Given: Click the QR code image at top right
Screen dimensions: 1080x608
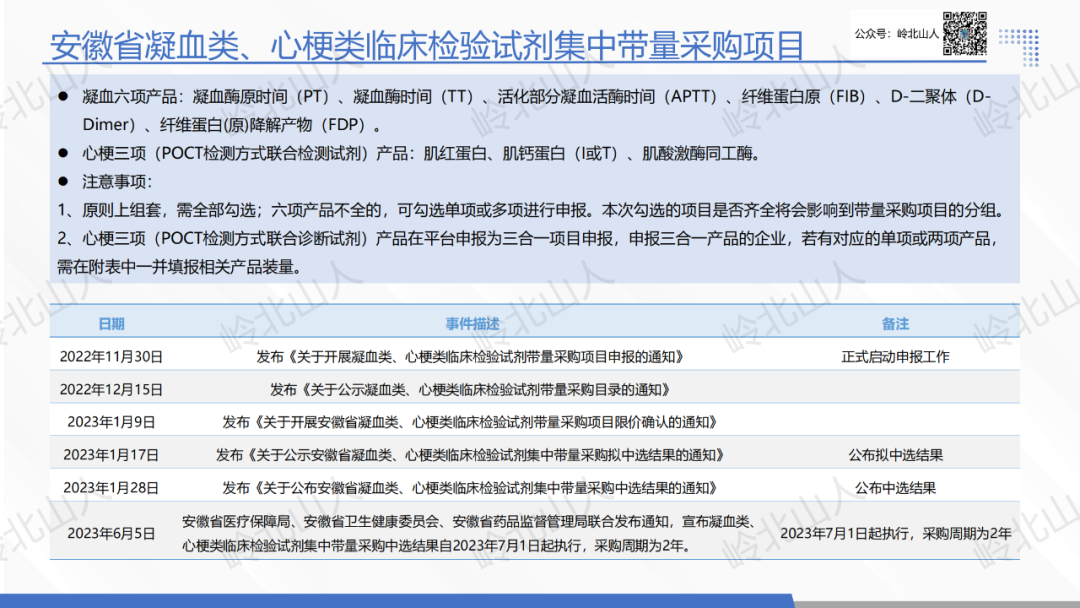Looking at the screenshot, I should (x=964, y=34).
